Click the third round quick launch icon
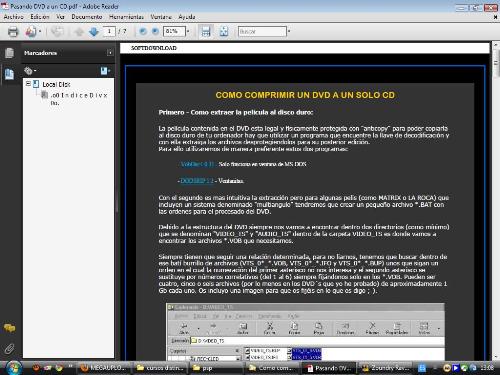500x375 pixels. pos(59,368)
